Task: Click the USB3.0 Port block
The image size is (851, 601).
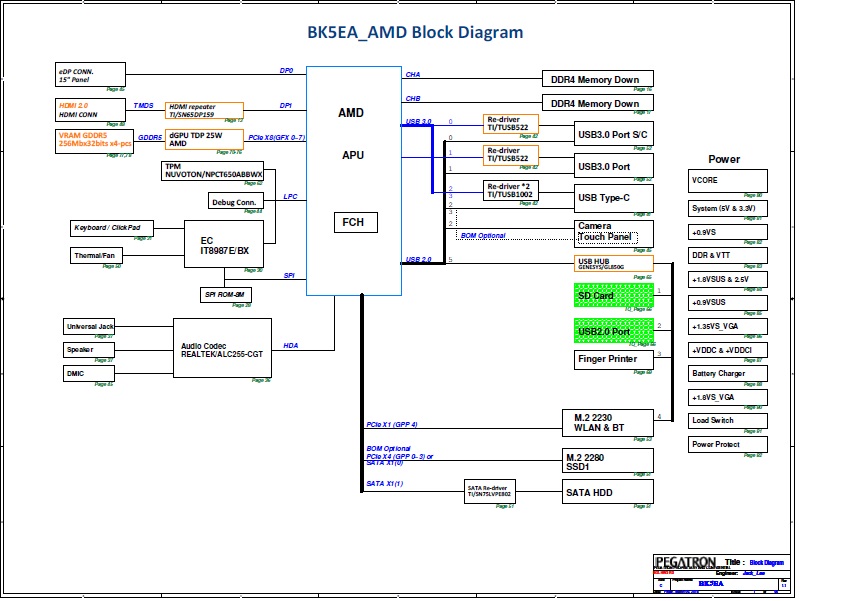Action: [x=614, y=166]
